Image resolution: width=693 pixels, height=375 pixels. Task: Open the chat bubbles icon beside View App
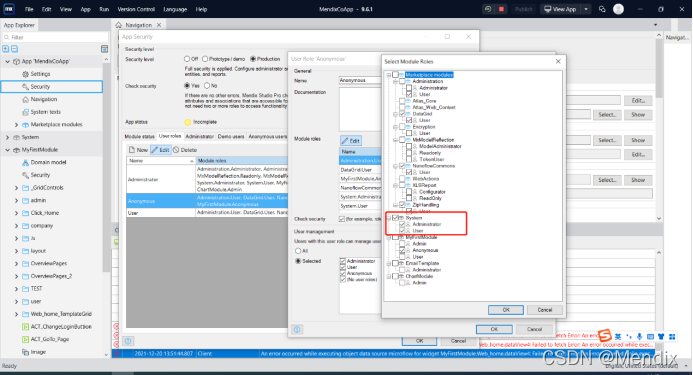pyautogui.click(x=602, y=9)
